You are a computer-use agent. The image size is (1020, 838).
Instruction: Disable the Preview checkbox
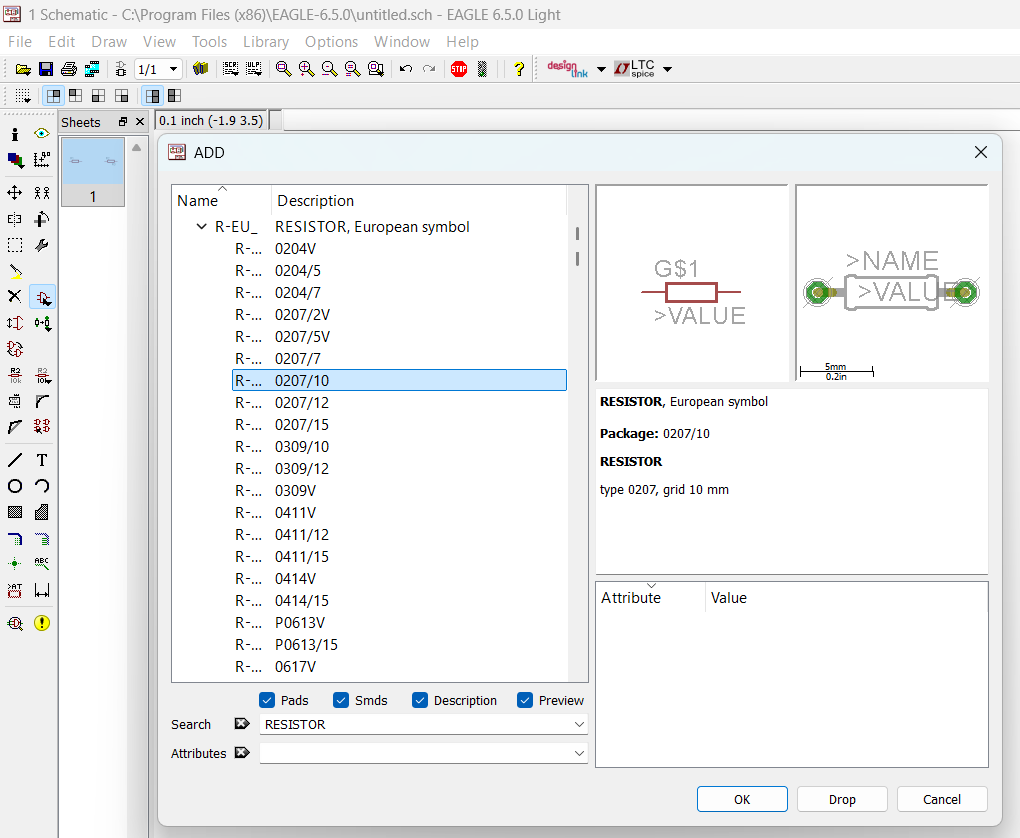525,700
